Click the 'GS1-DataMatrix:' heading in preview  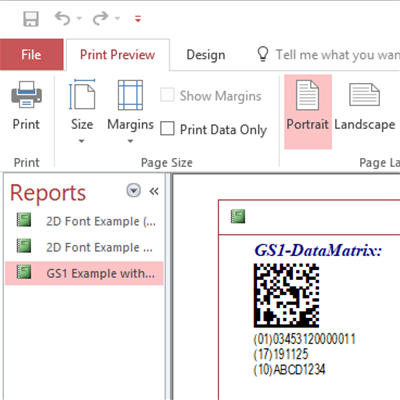click(x=318, y=250)
